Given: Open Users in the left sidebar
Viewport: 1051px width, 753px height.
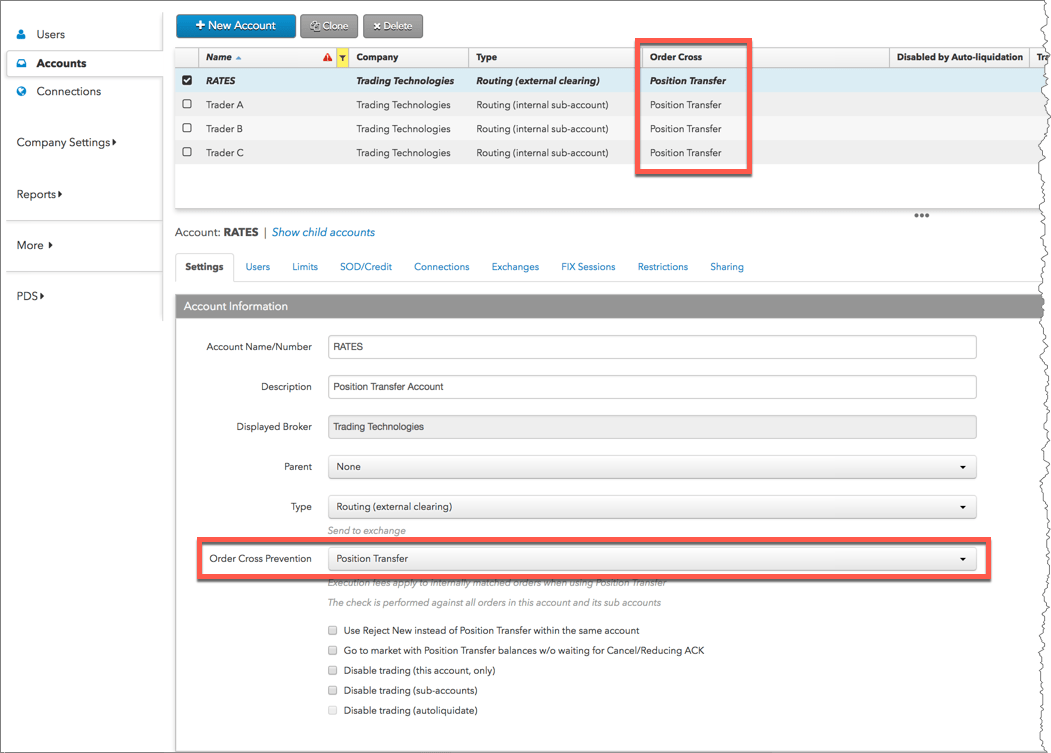Looking at the screenshot, I should click(50, 34).
